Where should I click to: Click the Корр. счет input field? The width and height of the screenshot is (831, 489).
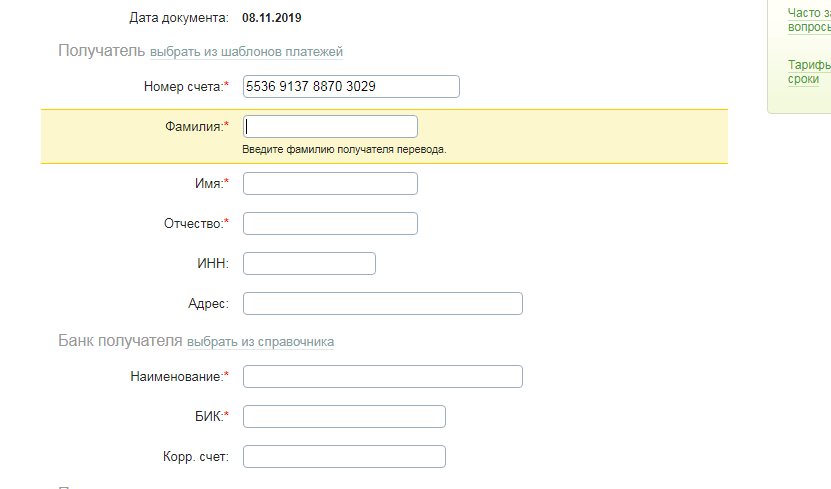point(344,456)
